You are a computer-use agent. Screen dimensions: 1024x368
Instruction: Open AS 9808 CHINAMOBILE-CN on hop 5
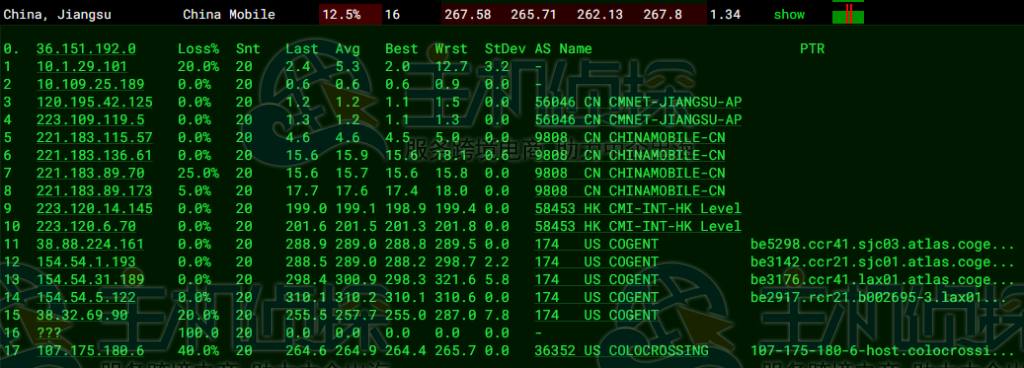[630, 138]
